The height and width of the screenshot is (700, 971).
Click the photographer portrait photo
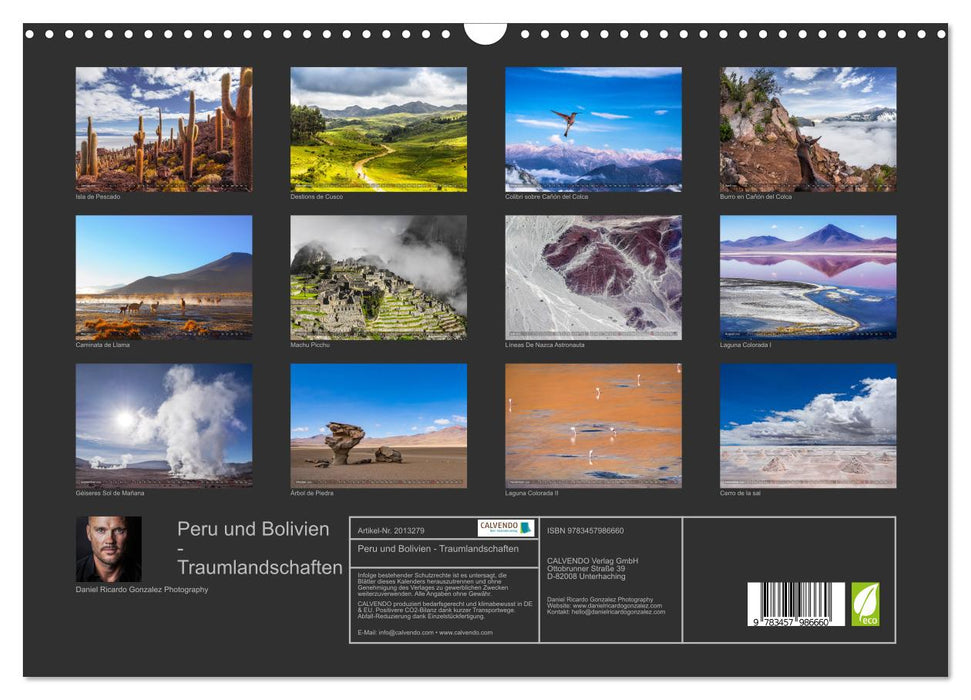pos(108,549)
